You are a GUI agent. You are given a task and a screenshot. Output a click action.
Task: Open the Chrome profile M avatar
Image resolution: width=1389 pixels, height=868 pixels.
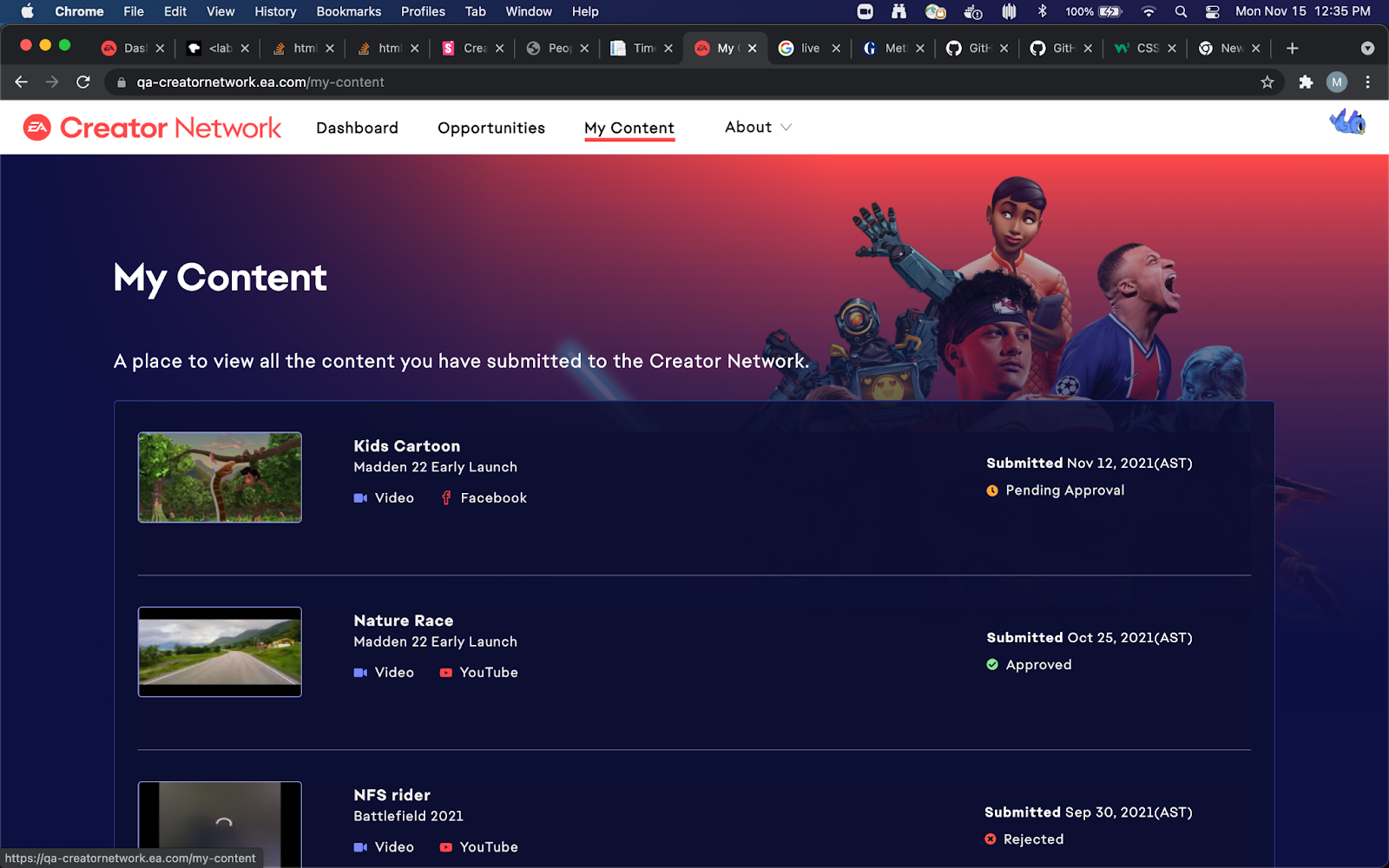coord(1337,82)
